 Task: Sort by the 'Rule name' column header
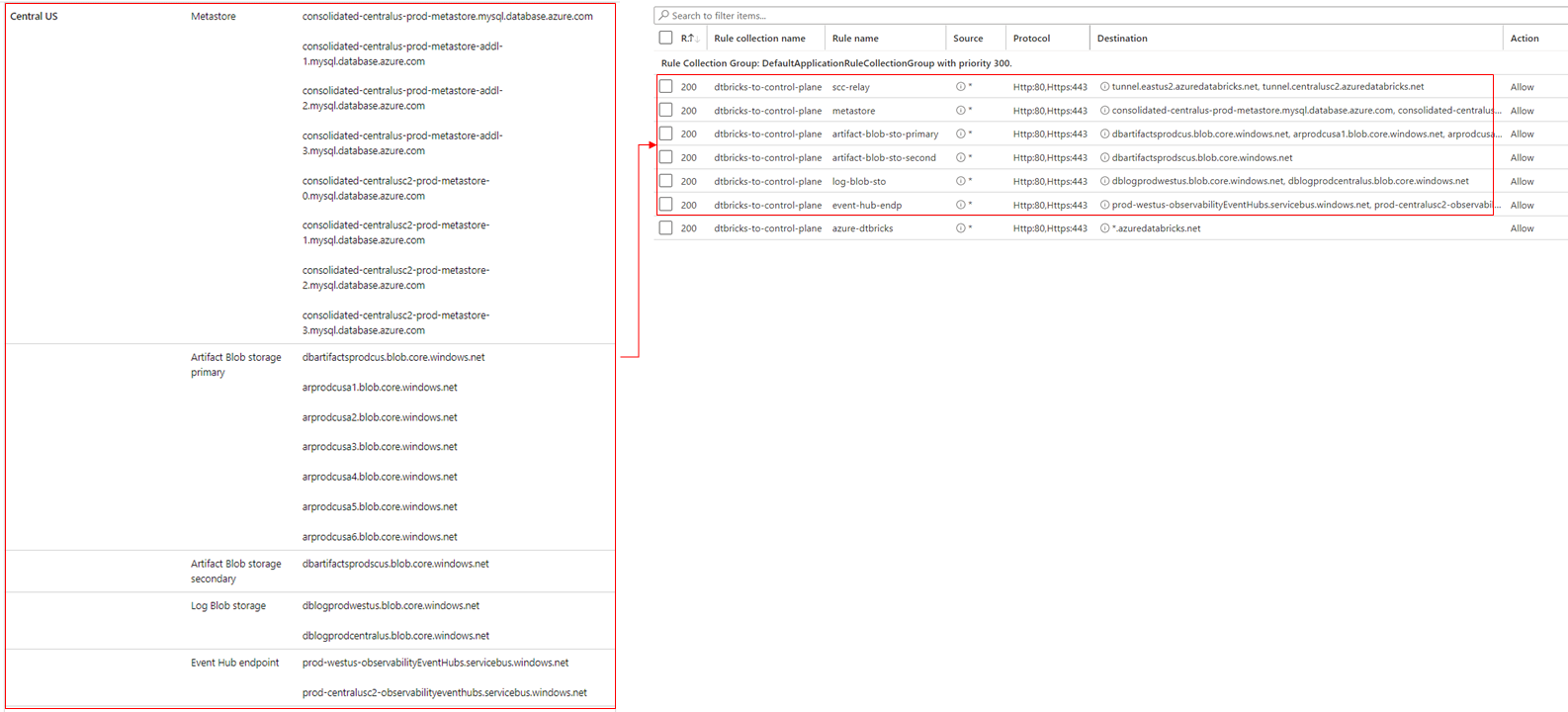[x=855, y=39]
